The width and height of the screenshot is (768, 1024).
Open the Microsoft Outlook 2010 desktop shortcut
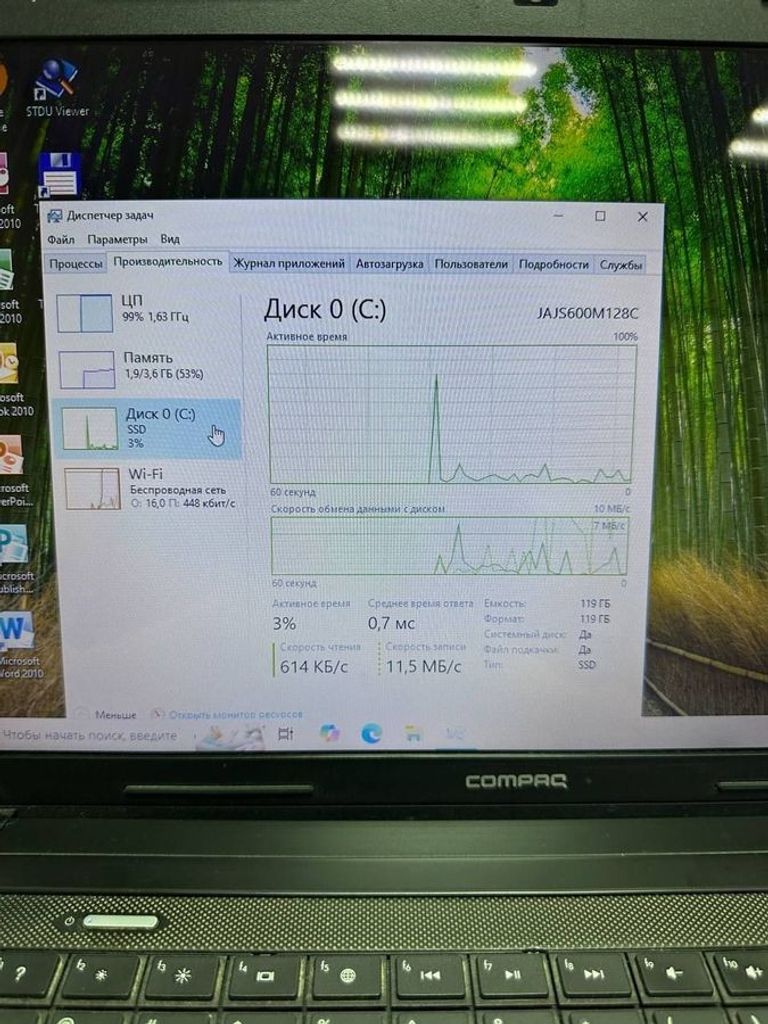click(x=14, y=380)
